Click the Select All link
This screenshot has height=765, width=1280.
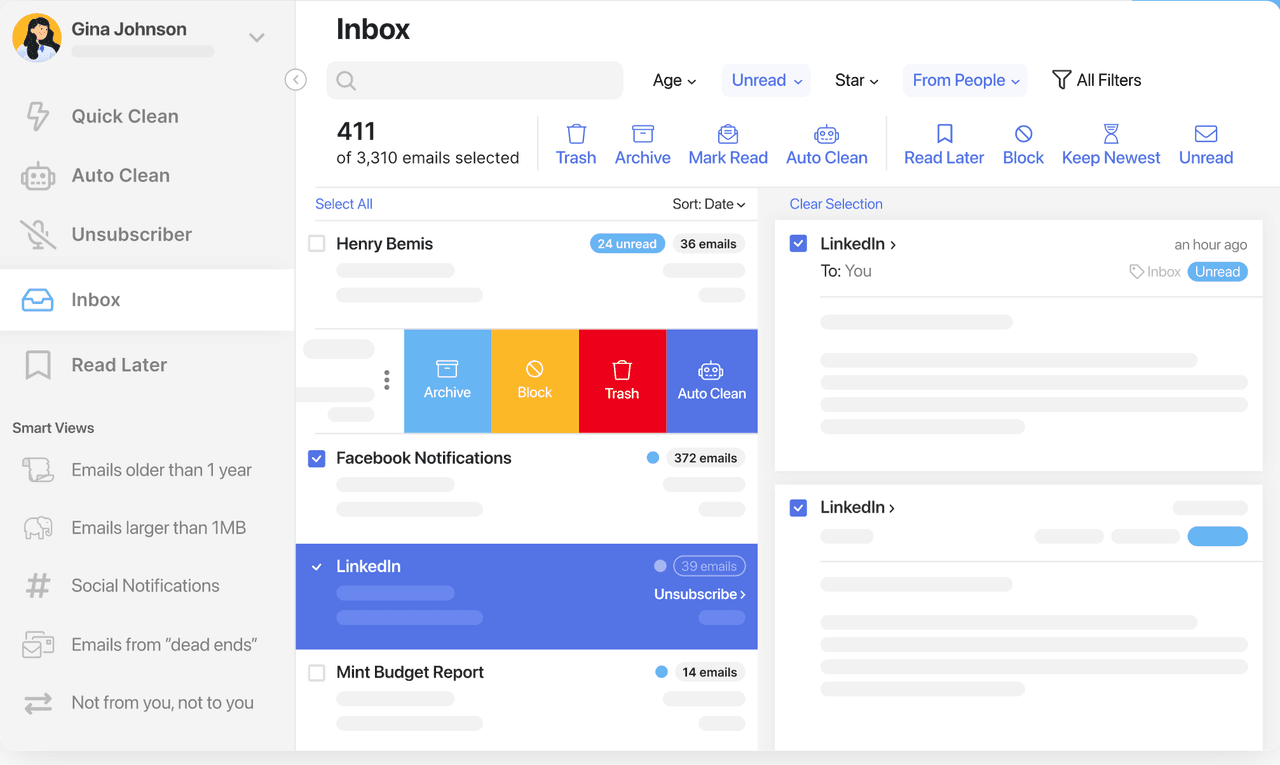[344, 204]
